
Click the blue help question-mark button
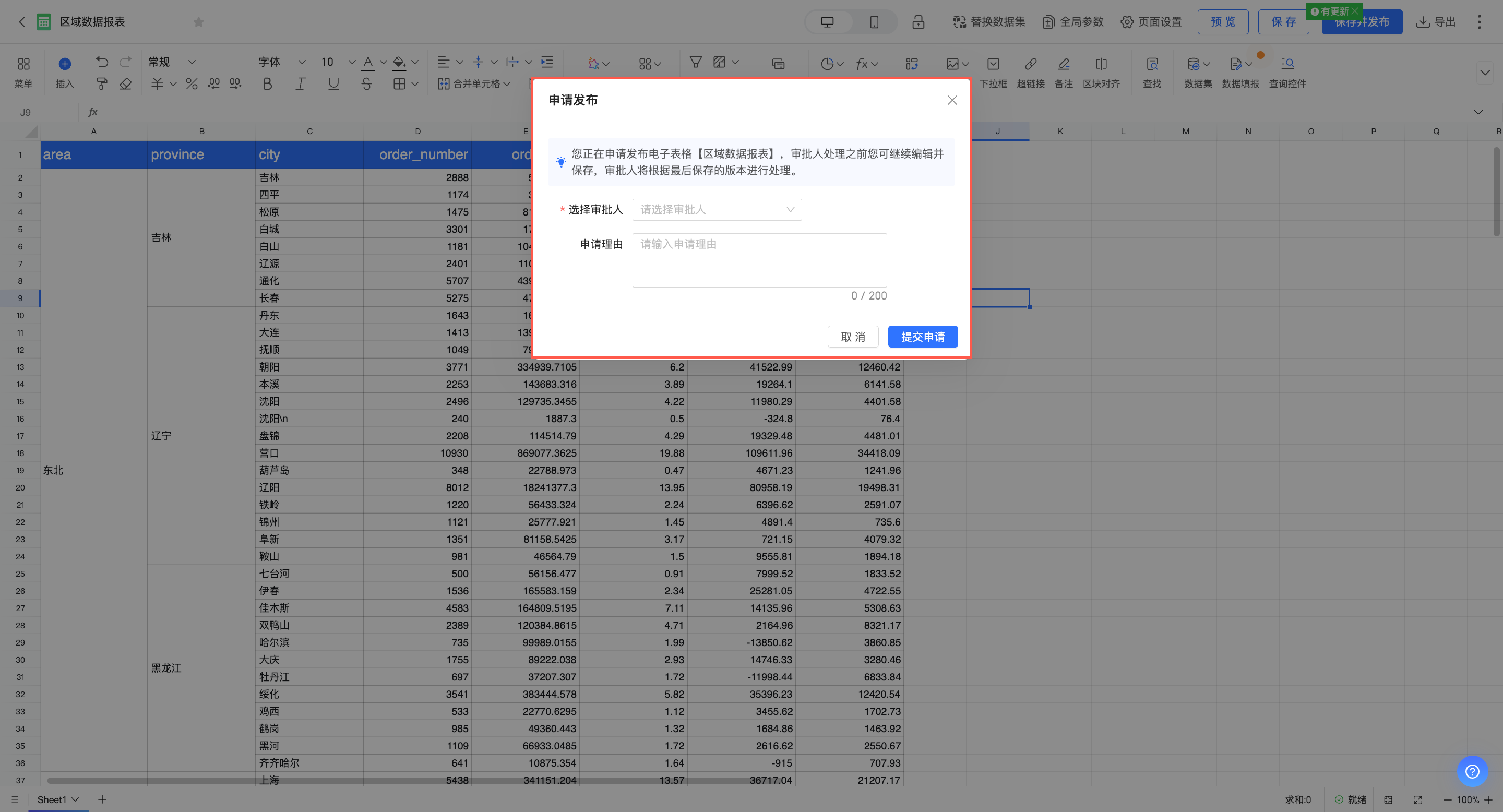click(1472, 771)
